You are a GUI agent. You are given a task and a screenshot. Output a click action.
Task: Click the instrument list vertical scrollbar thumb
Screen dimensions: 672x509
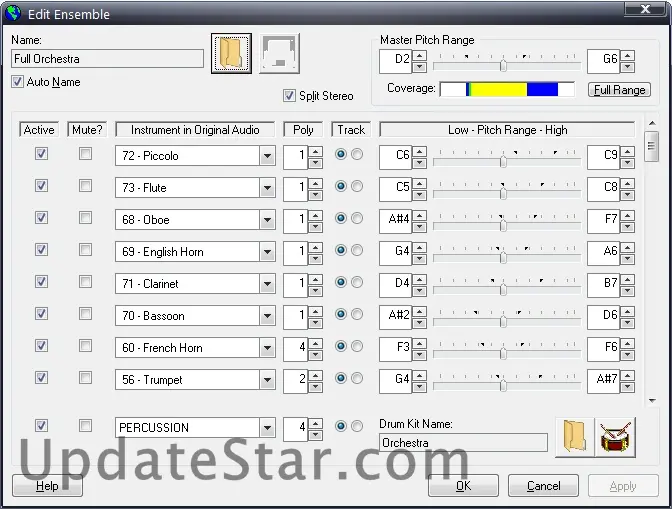[652, 147]
